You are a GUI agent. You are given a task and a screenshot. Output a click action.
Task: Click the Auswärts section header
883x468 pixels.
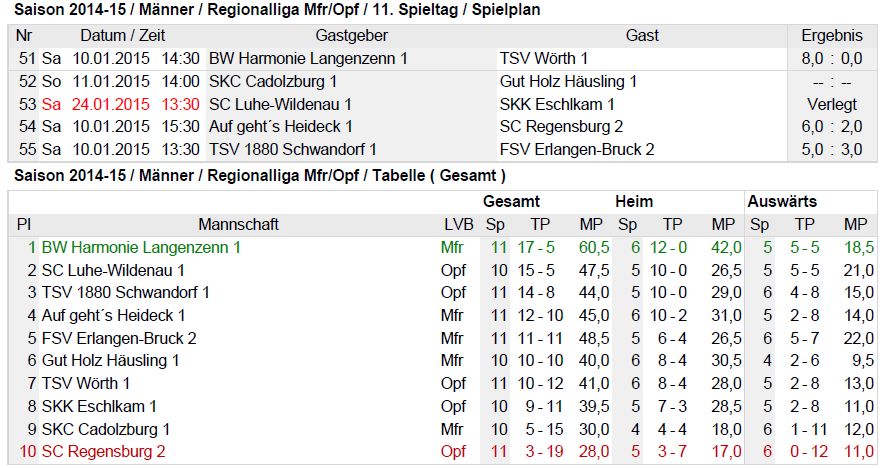pos(782,202)
